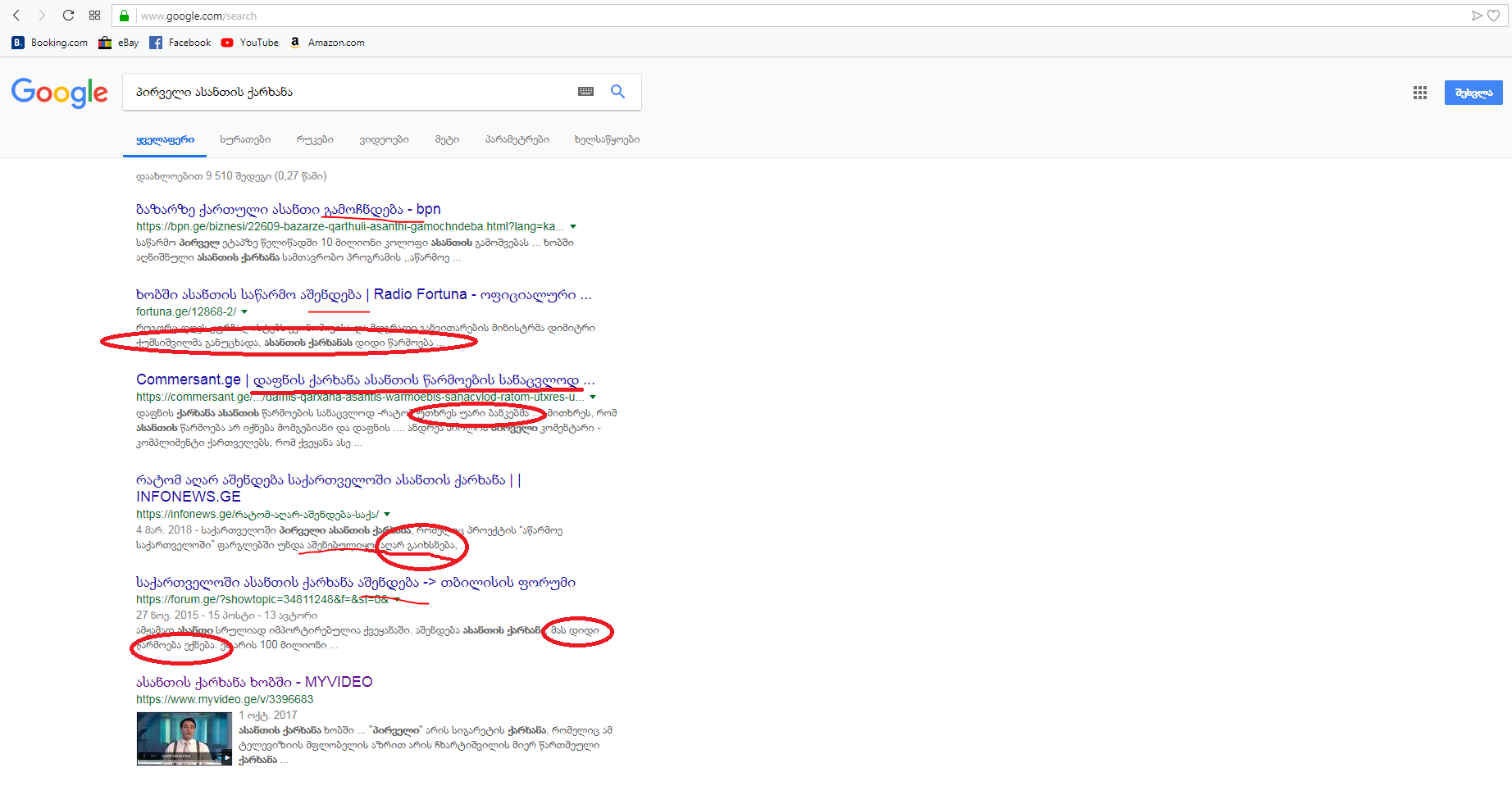
Task: Reload the page with the refresh icon
Action: pos(68,16)
